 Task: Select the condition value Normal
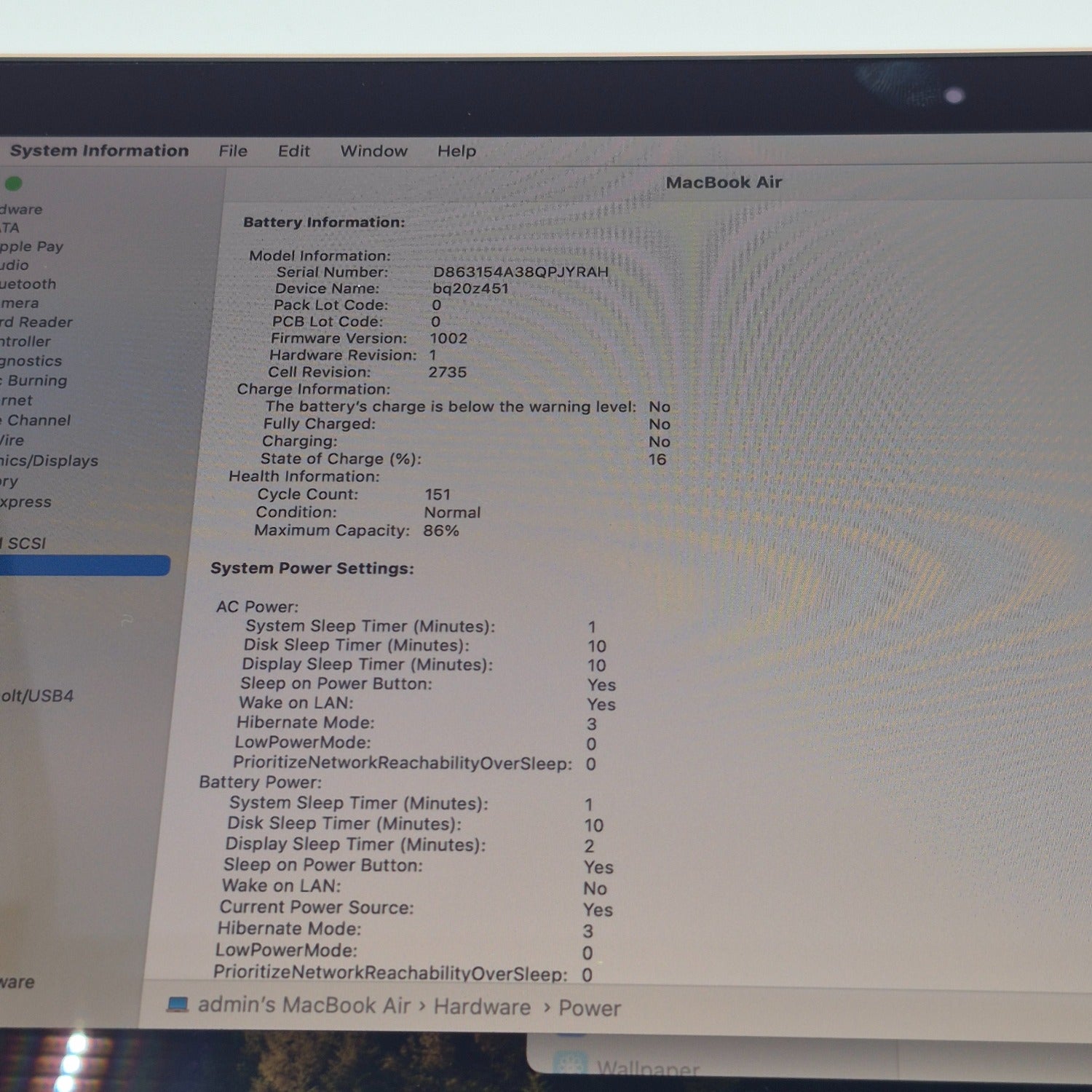pyautogui.click(x=452, y=513)
